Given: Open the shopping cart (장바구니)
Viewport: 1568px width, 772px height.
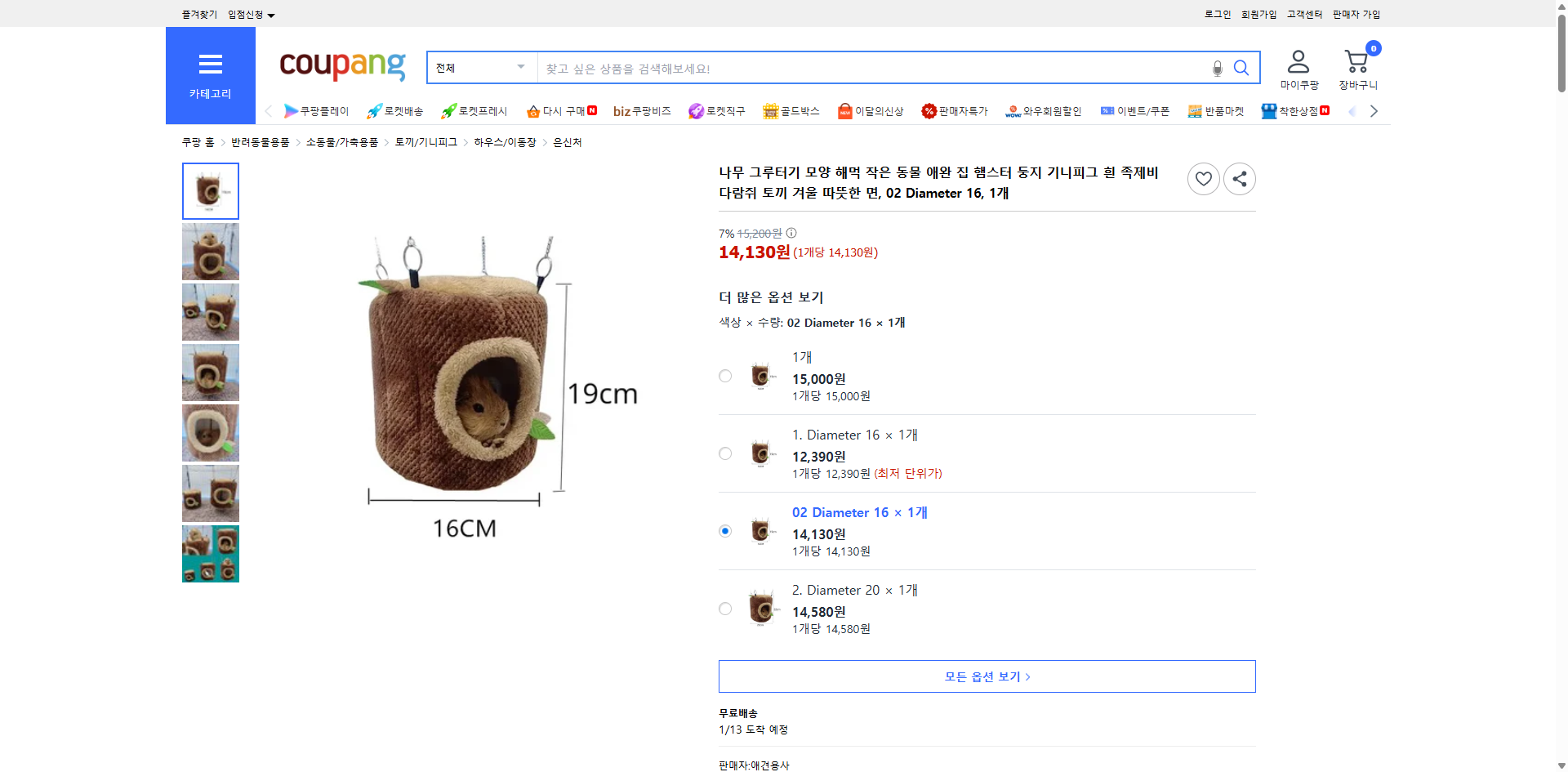Looking at the screenshot, I should [x=1356, y=64].
